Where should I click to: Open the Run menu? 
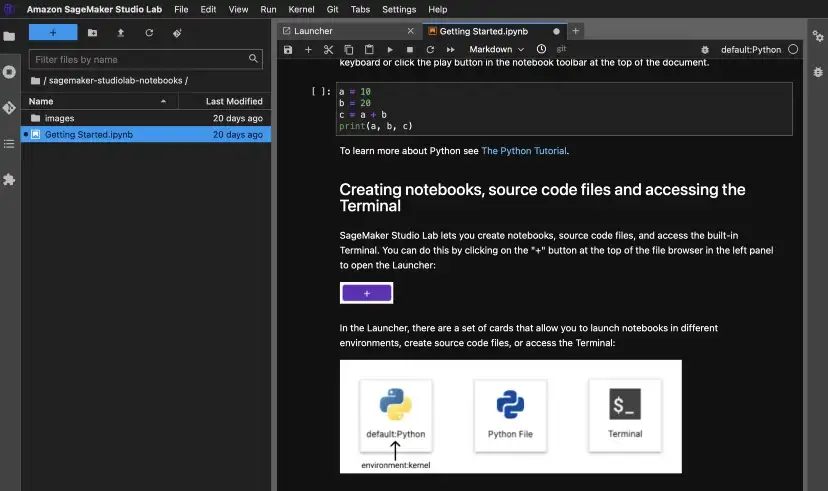click(268, 10)
